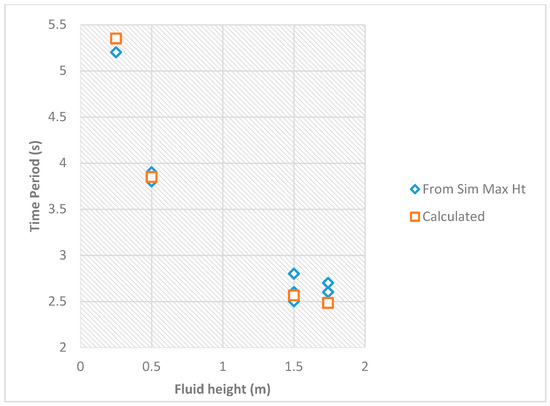Click the 1.5 x-axis tick label
This screenshot has height=406, width=550.
point(294,367)
